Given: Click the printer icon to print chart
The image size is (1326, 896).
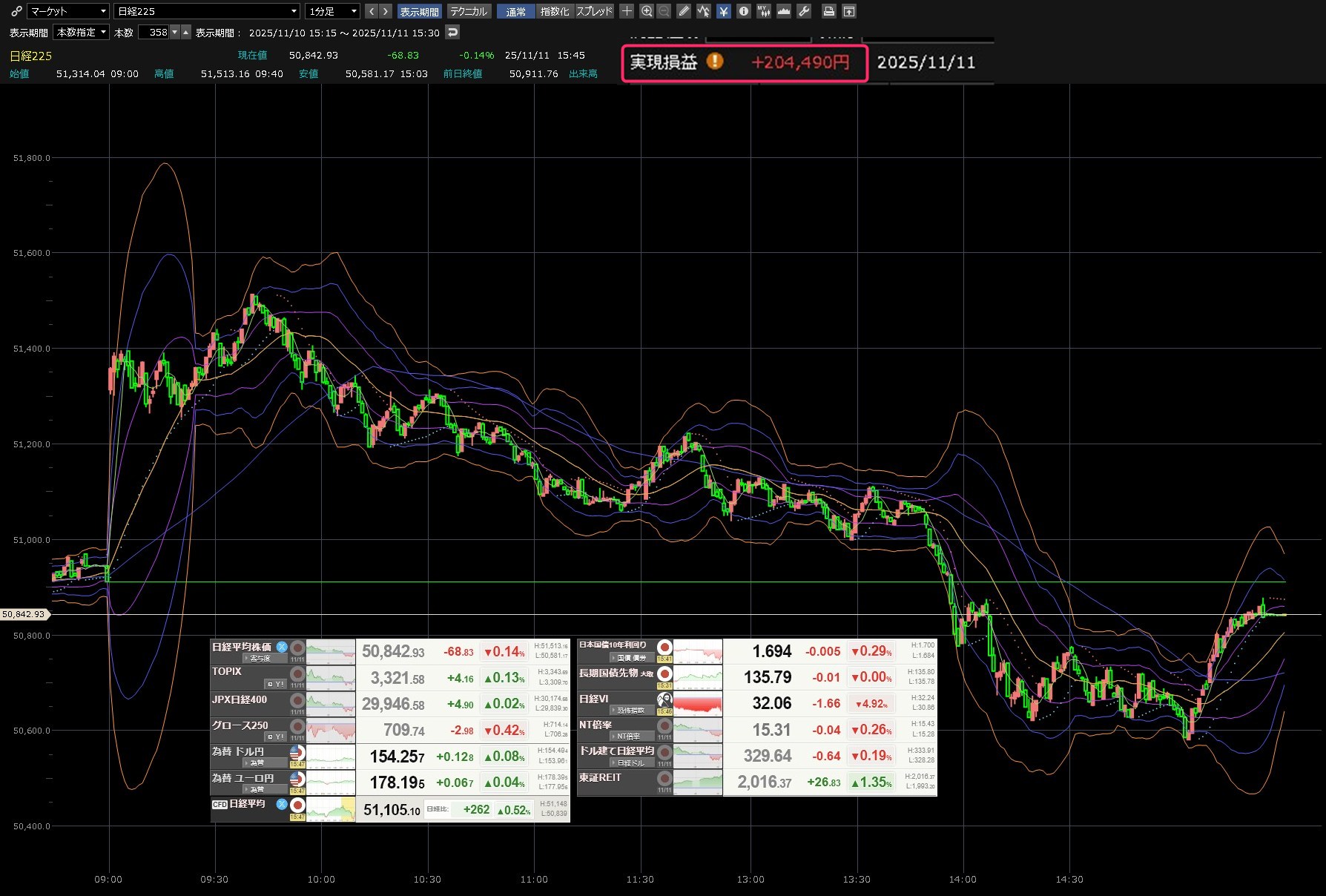Looking at the screenshot, I should [x=829, y=11].
